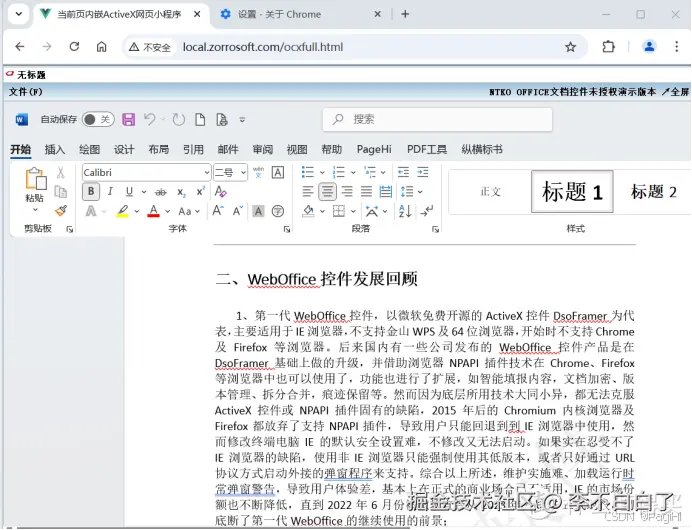Decrease paragraph indent
Viewport: 692px width, 530px height.
pos(403,172)
